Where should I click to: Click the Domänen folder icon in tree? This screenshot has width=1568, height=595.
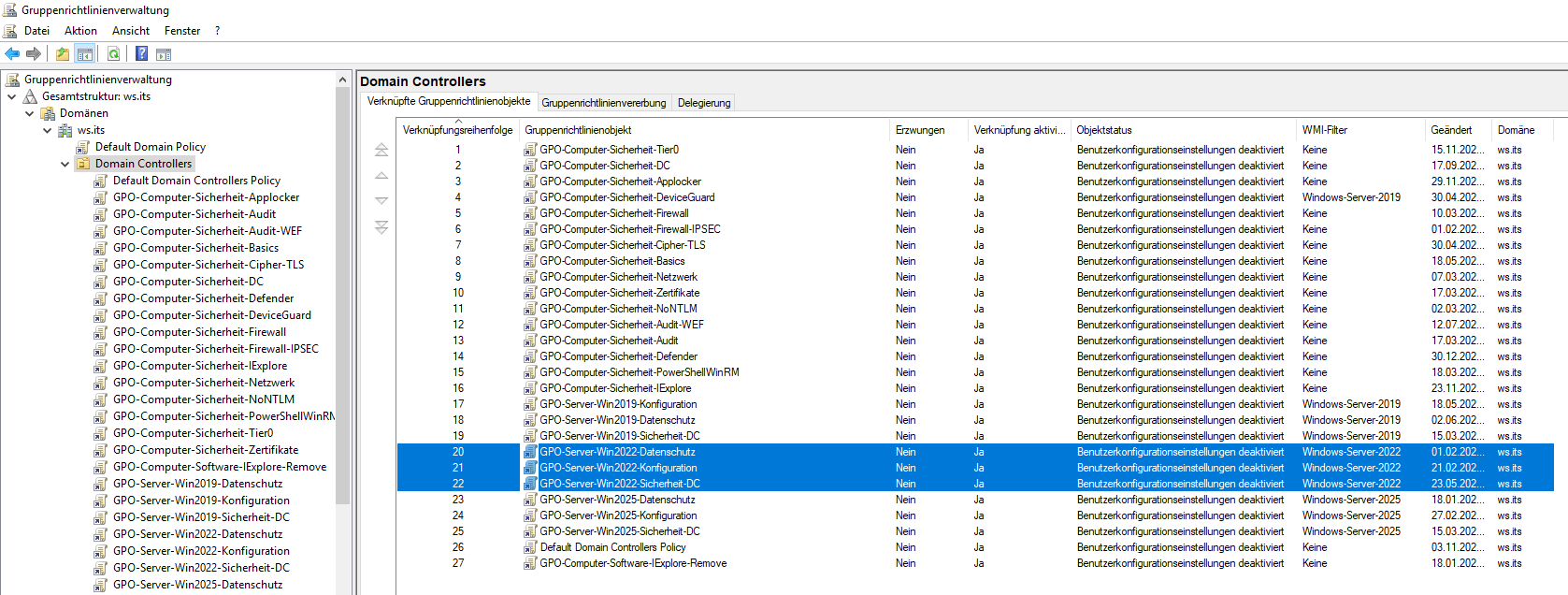tap(48, 113)
